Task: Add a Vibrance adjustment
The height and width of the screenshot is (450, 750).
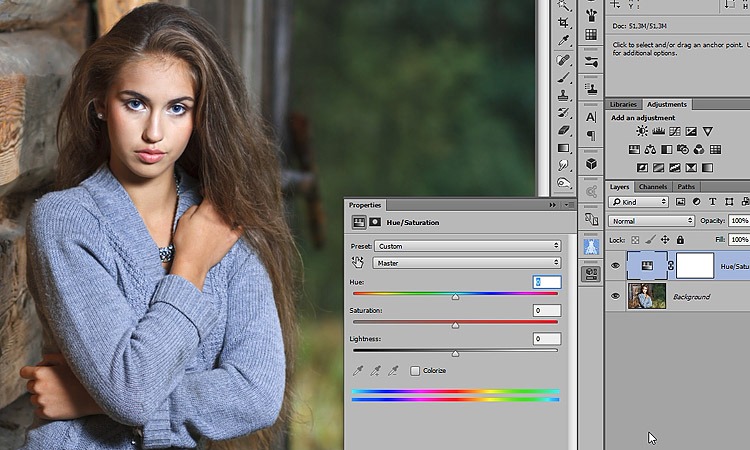Action: (708, 131)
